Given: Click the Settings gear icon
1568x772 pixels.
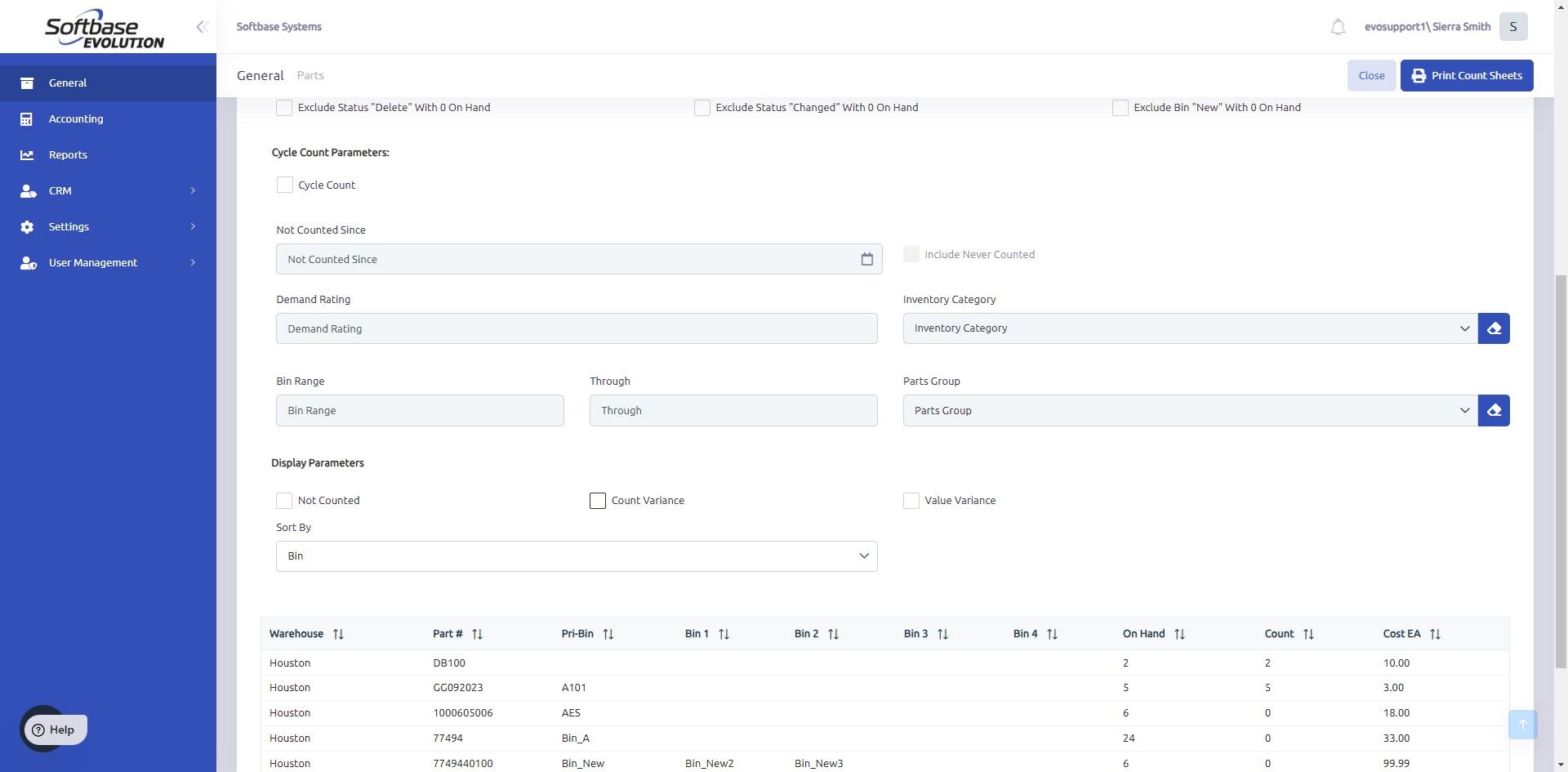Looking at the screenshot, I should click(27, 227).
